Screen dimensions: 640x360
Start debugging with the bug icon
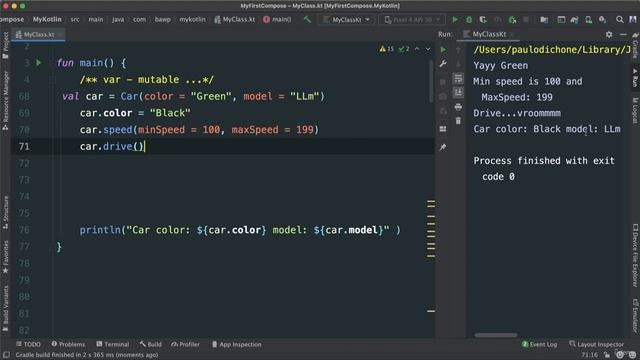point(469,19)
